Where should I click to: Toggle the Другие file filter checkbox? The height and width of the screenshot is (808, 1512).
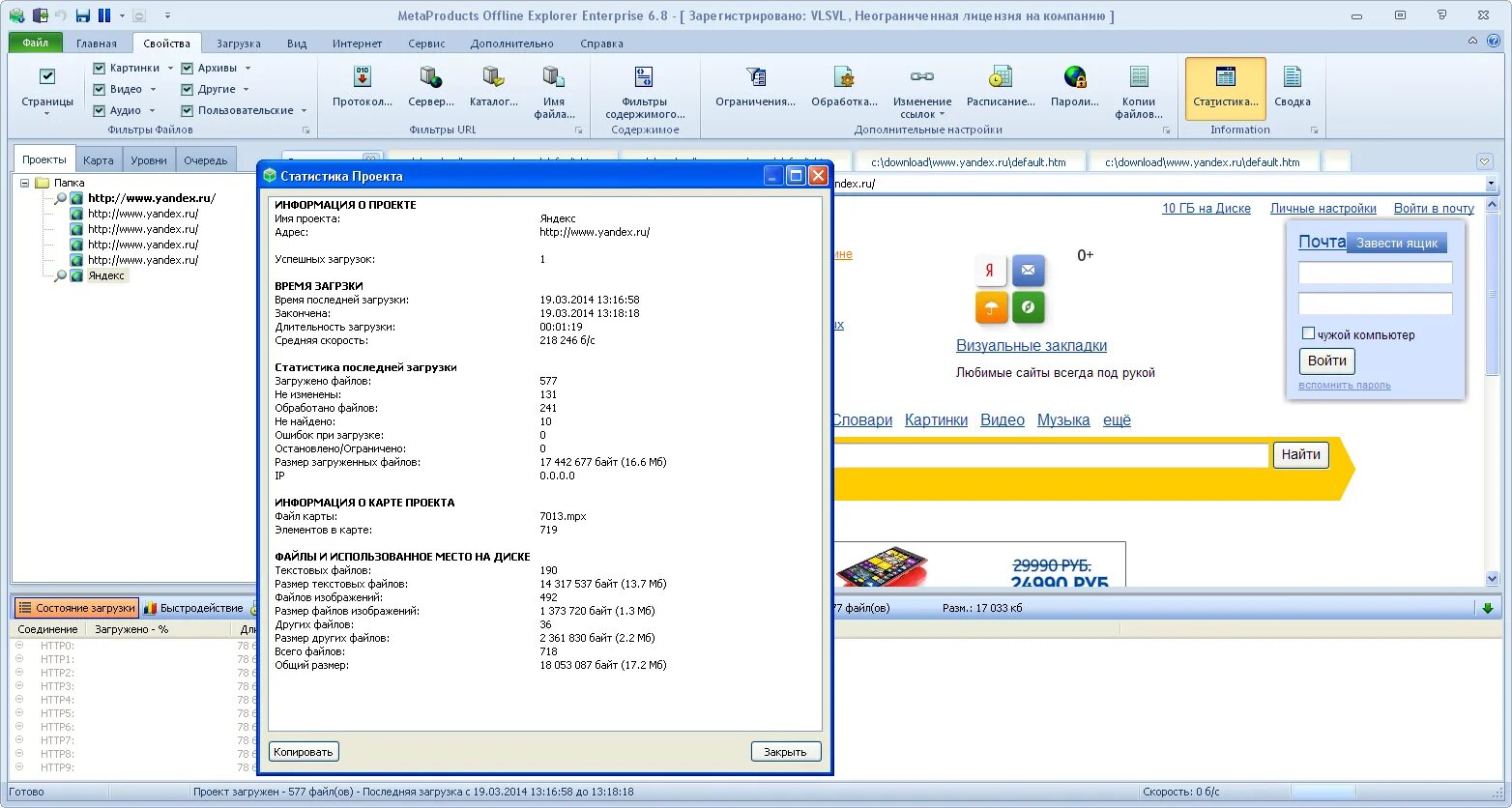[x=187, y=89]
